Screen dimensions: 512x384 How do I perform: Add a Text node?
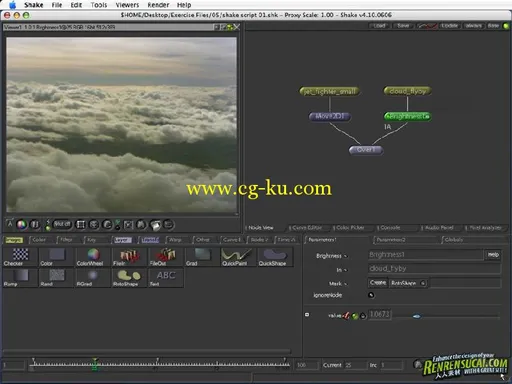(165, 277)
